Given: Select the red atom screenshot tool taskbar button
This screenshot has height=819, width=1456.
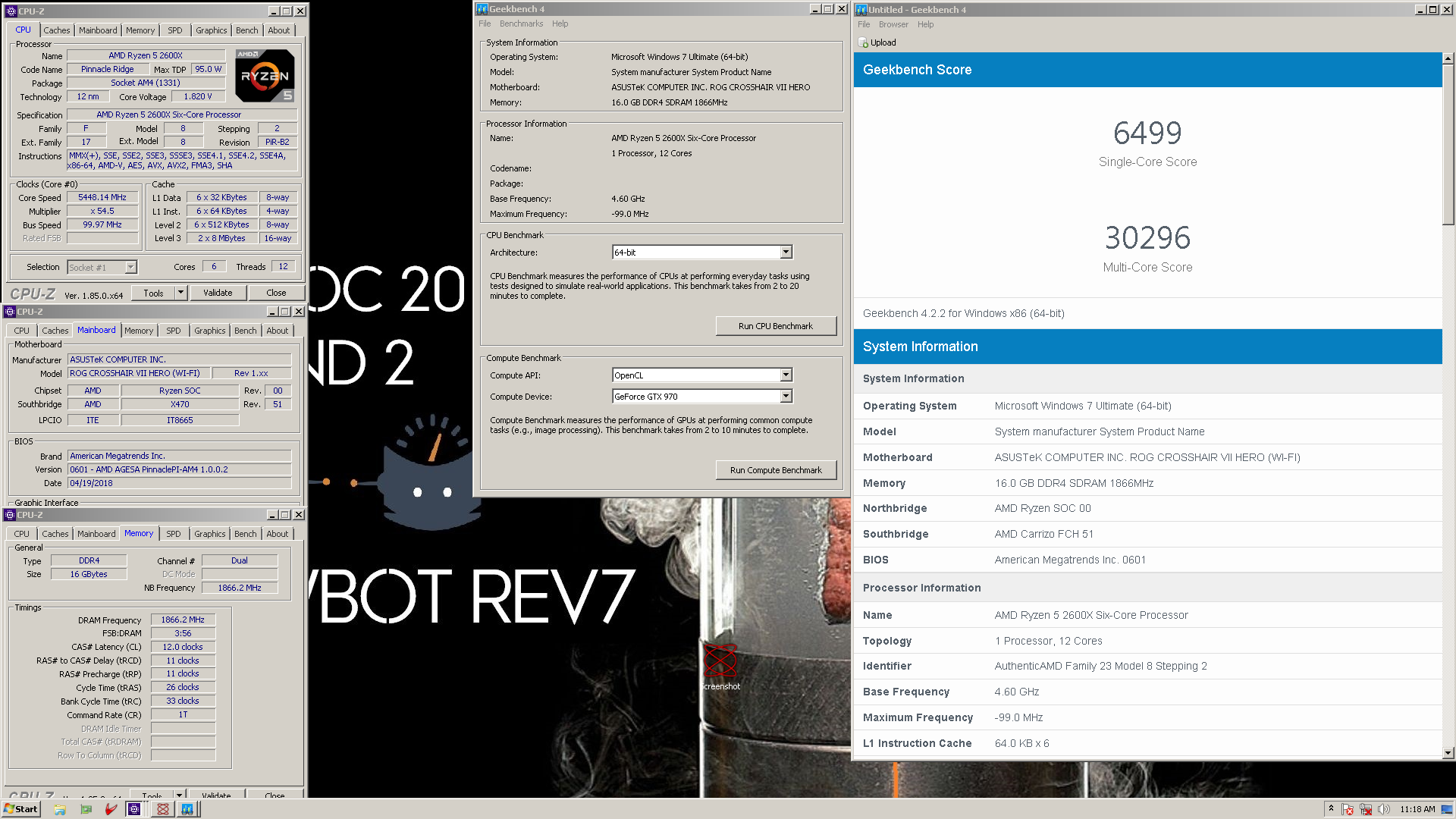Looking at the screenshot, I should 162,809.
